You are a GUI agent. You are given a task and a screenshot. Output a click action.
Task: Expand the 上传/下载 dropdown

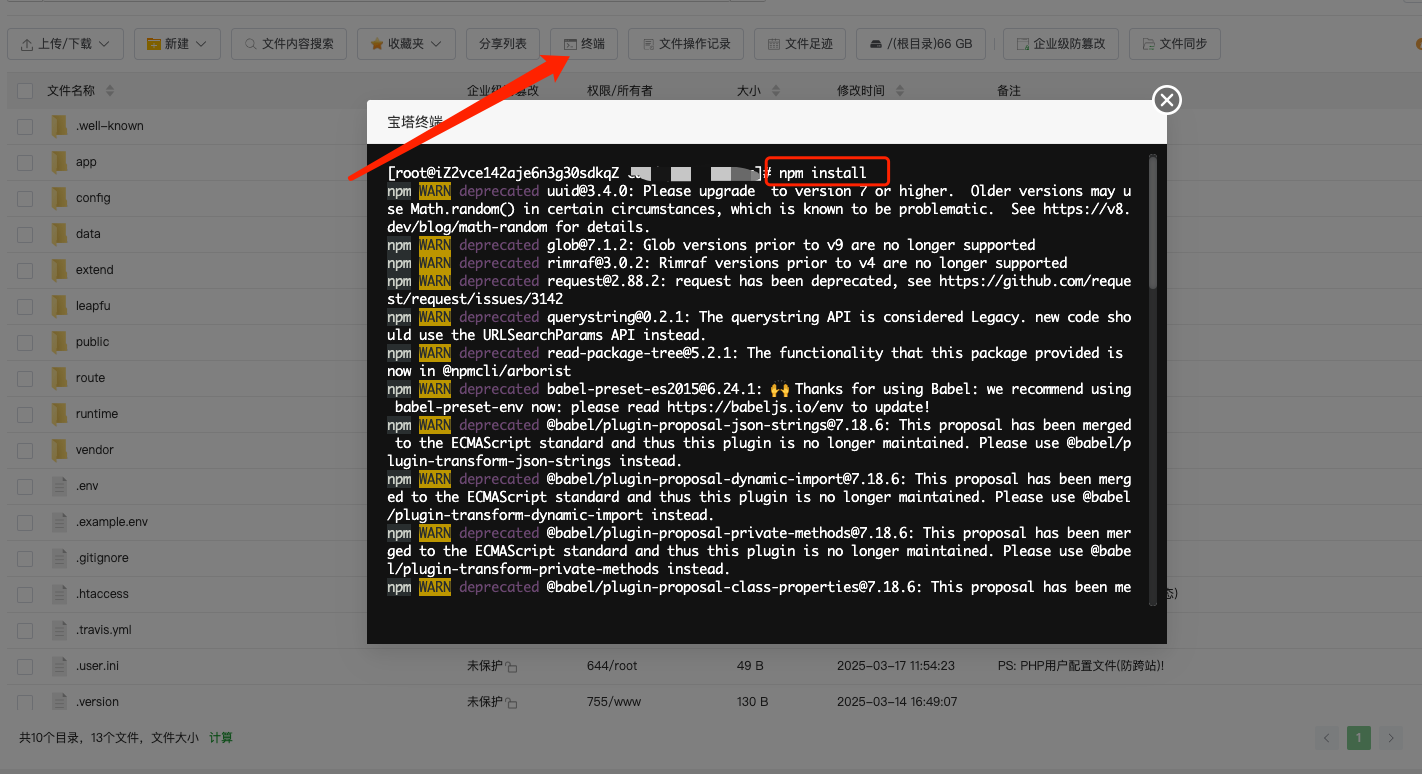[x=65, y=44]
